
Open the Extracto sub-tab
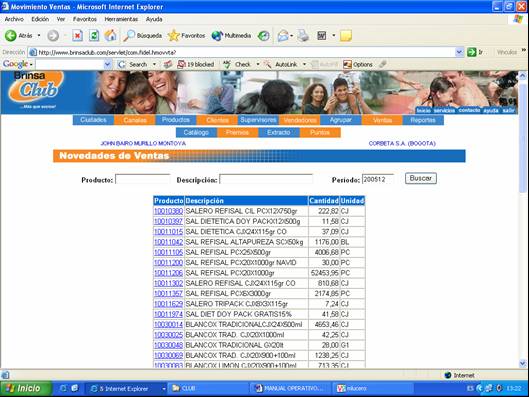[x=279, y=133]
